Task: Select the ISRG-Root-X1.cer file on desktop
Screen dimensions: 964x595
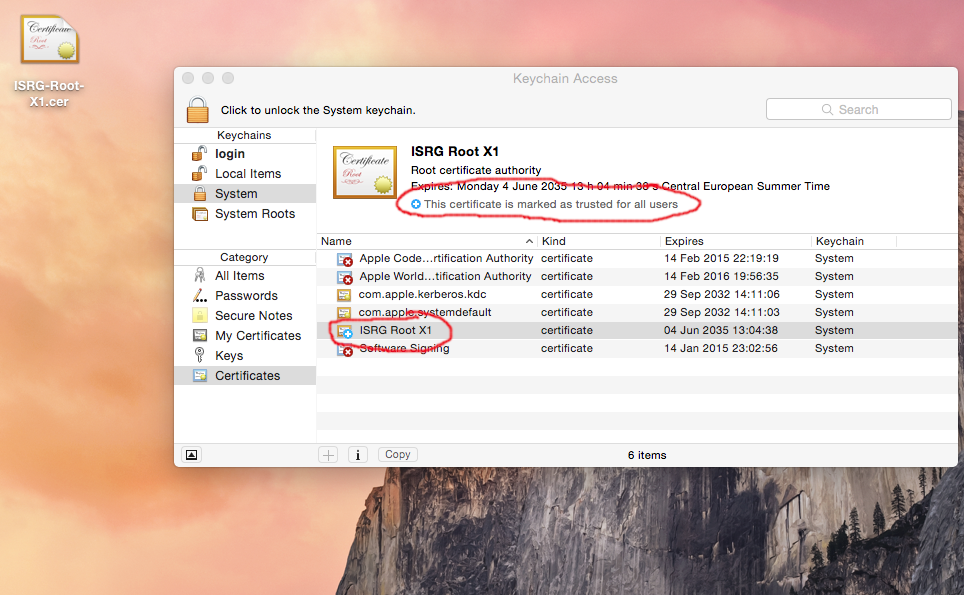Action: point(49,61)
